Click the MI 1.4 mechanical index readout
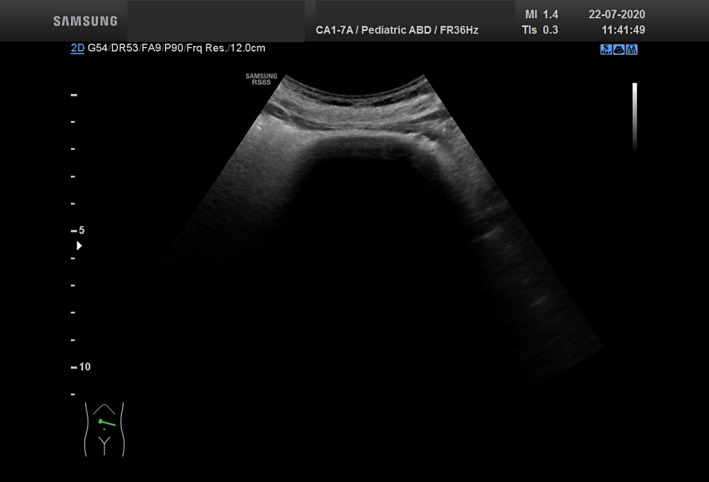709x482 pixels. pyautogui.click(x=541, y=14)
